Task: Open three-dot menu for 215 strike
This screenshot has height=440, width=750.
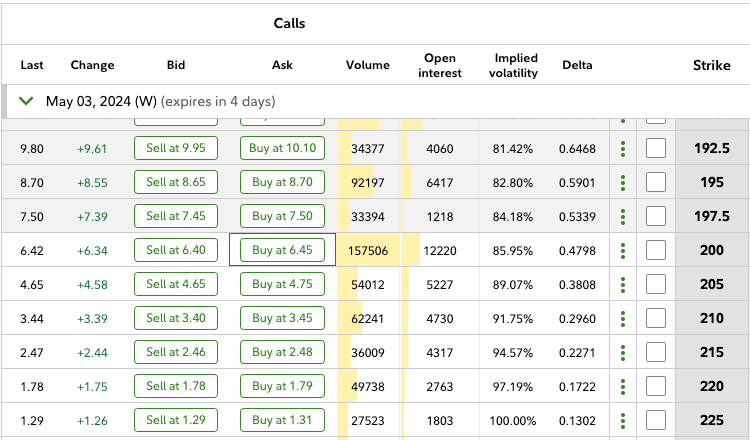Action: (x=623, y=353)
